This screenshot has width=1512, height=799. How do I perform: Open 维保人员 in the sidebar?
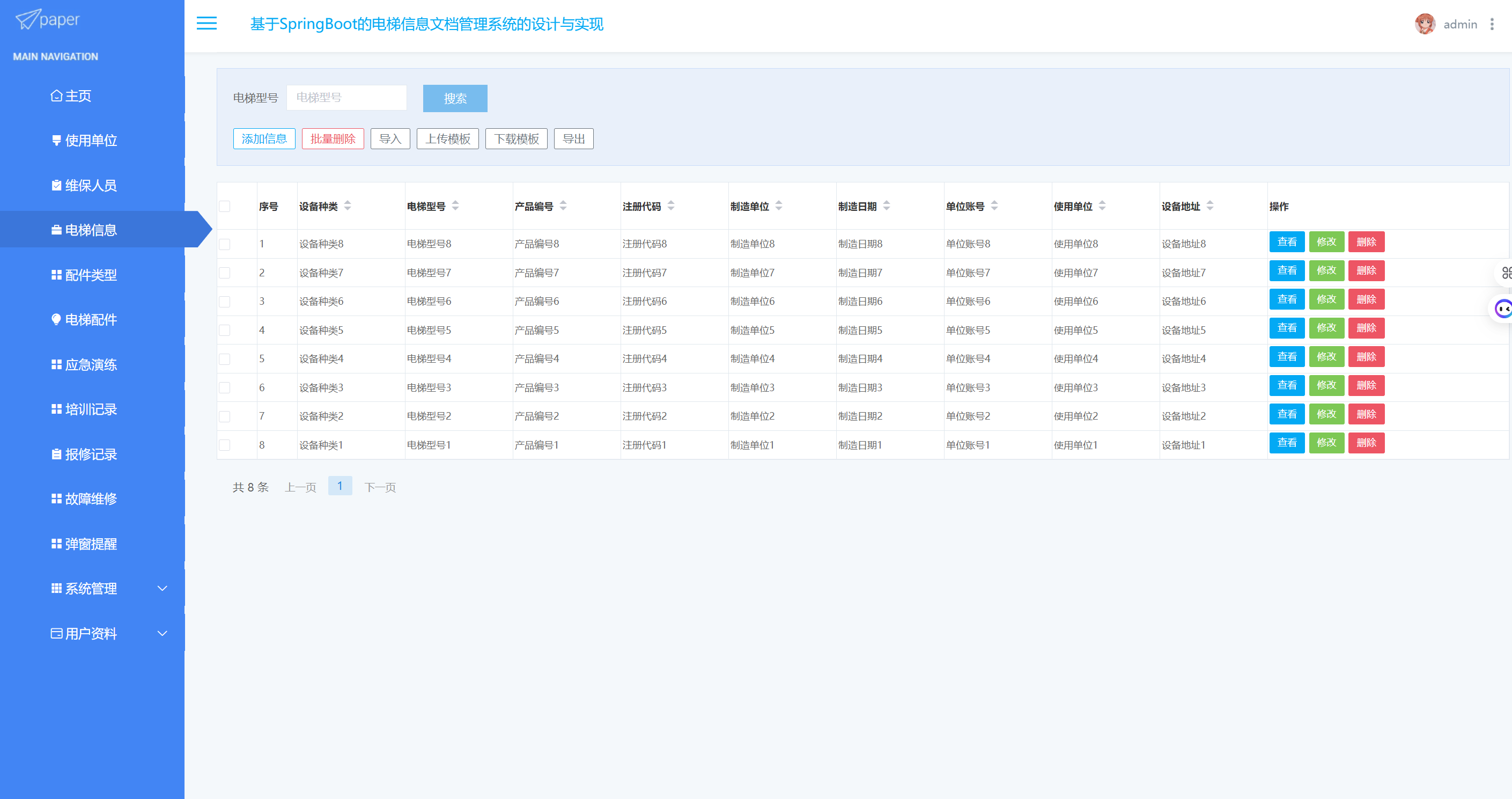[x=91, y=186]
